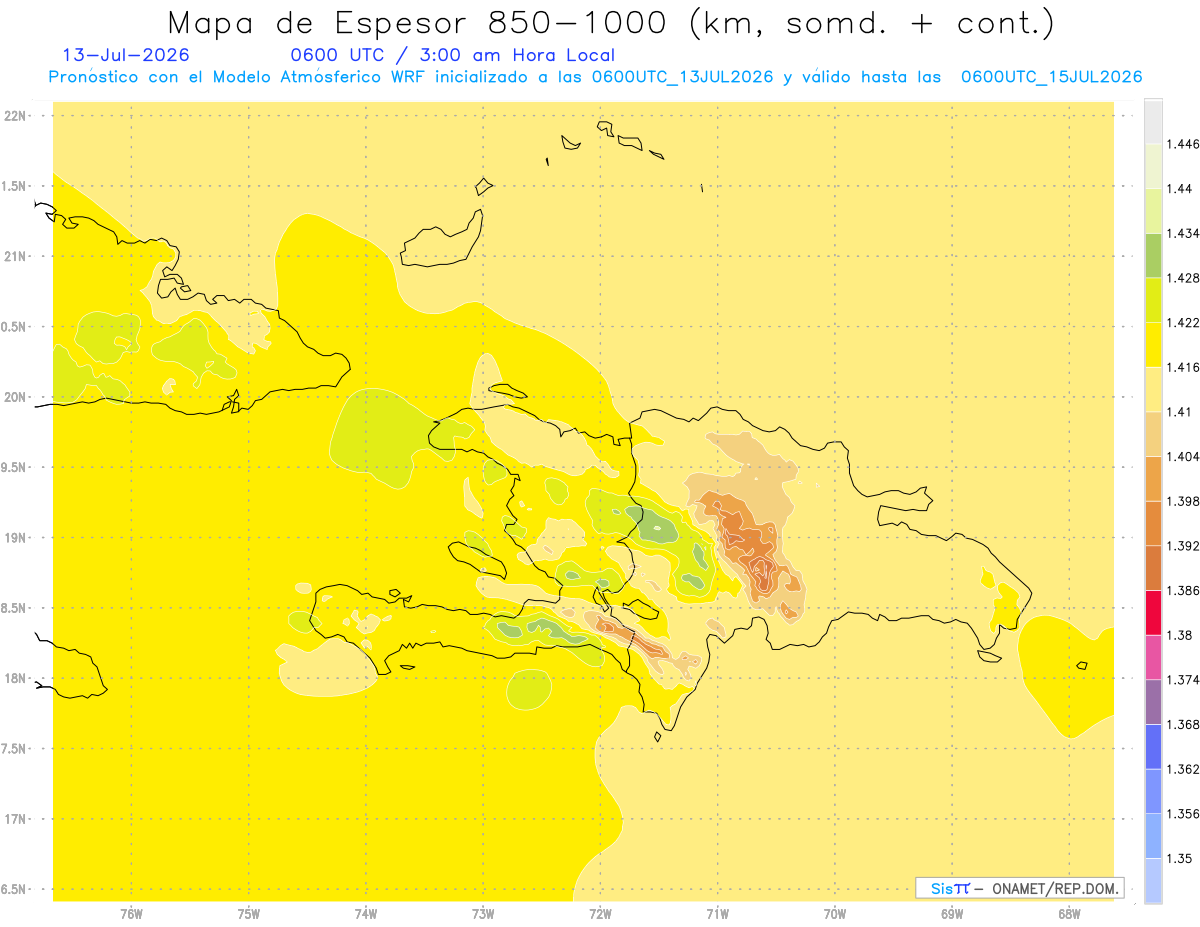
Task: Select the latitude label '9.5N'
Action: point(15,468)
